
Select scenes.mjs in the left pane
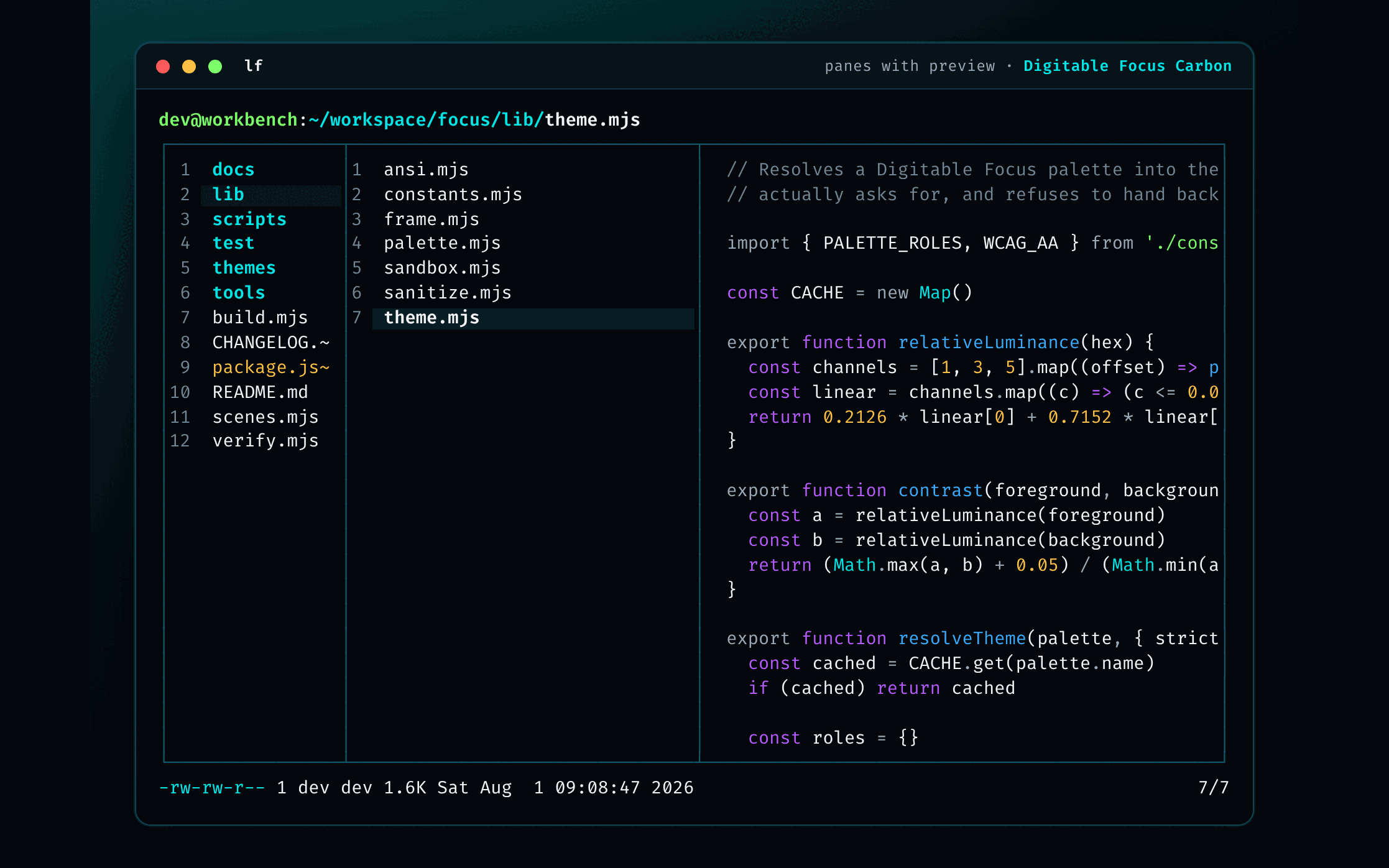(265, 417)
